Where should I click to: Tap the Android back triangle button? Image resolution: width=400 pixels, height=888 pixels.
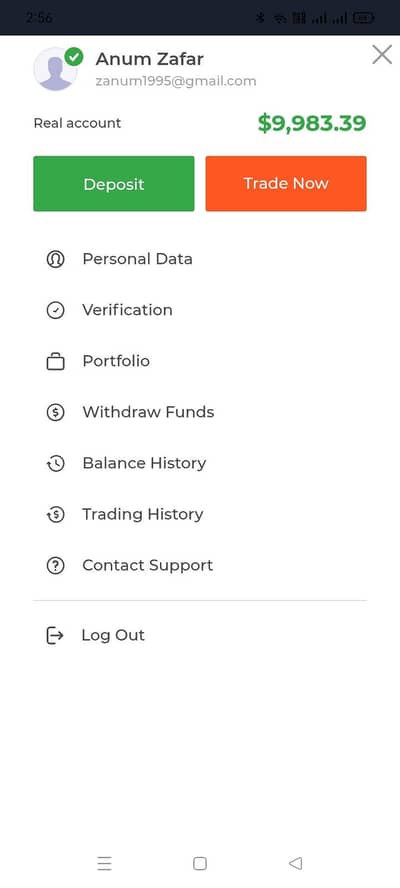click(x=295, y=863)
